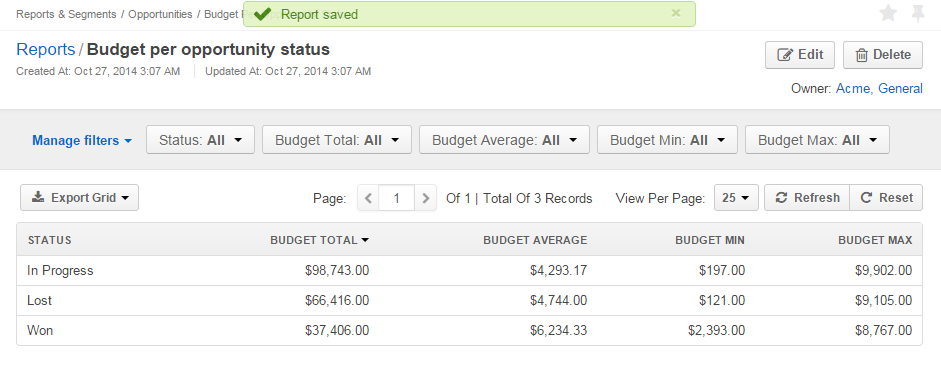941x367 pixels.
Task: Select the In Progress status cell
Action: click(x=60, y=271)
